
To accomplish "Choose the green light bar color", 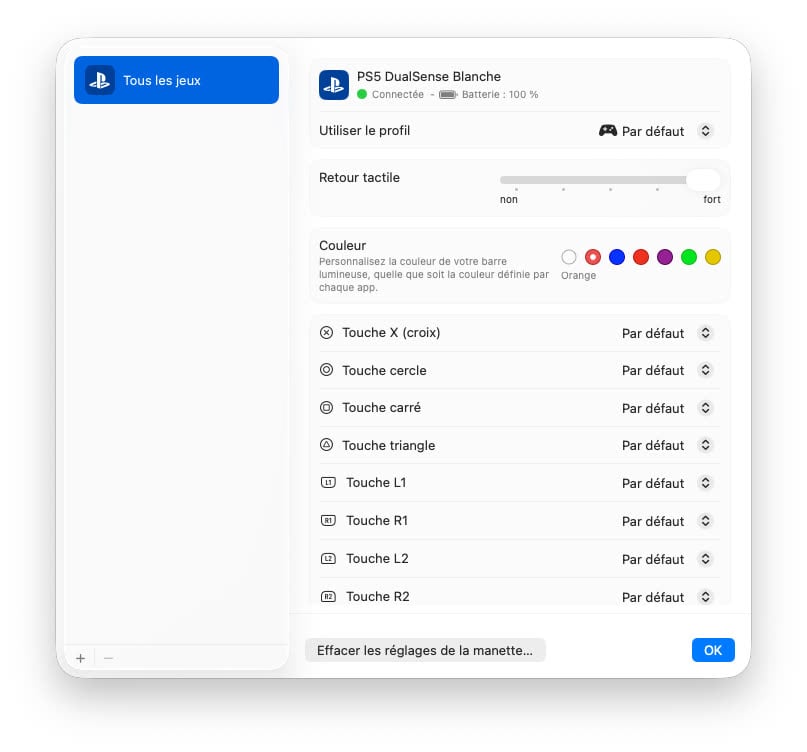I will 689,256.
